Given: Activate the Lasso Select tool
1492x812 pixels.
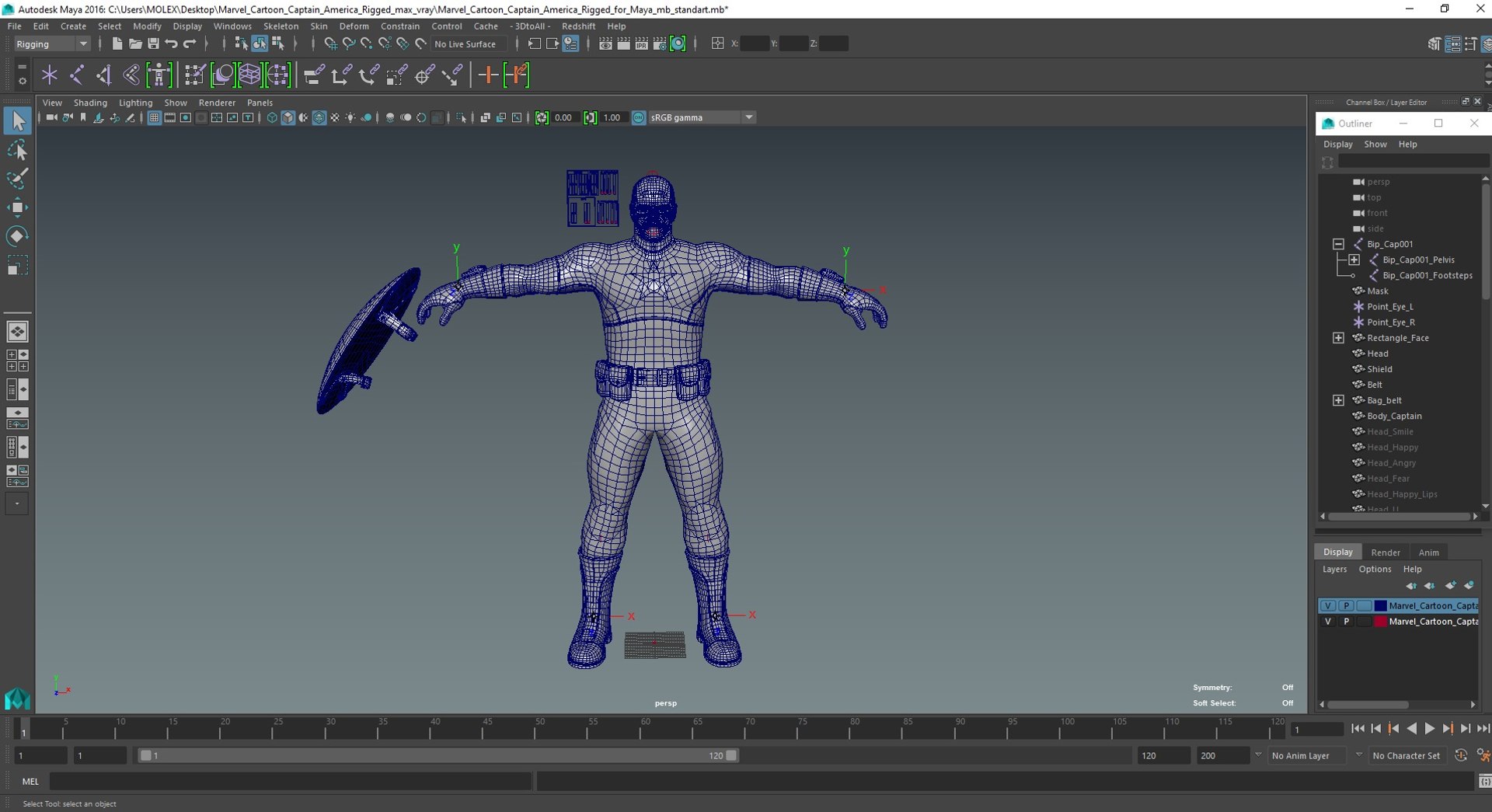Looking at the screenshot, I should [x=18, y=149].
